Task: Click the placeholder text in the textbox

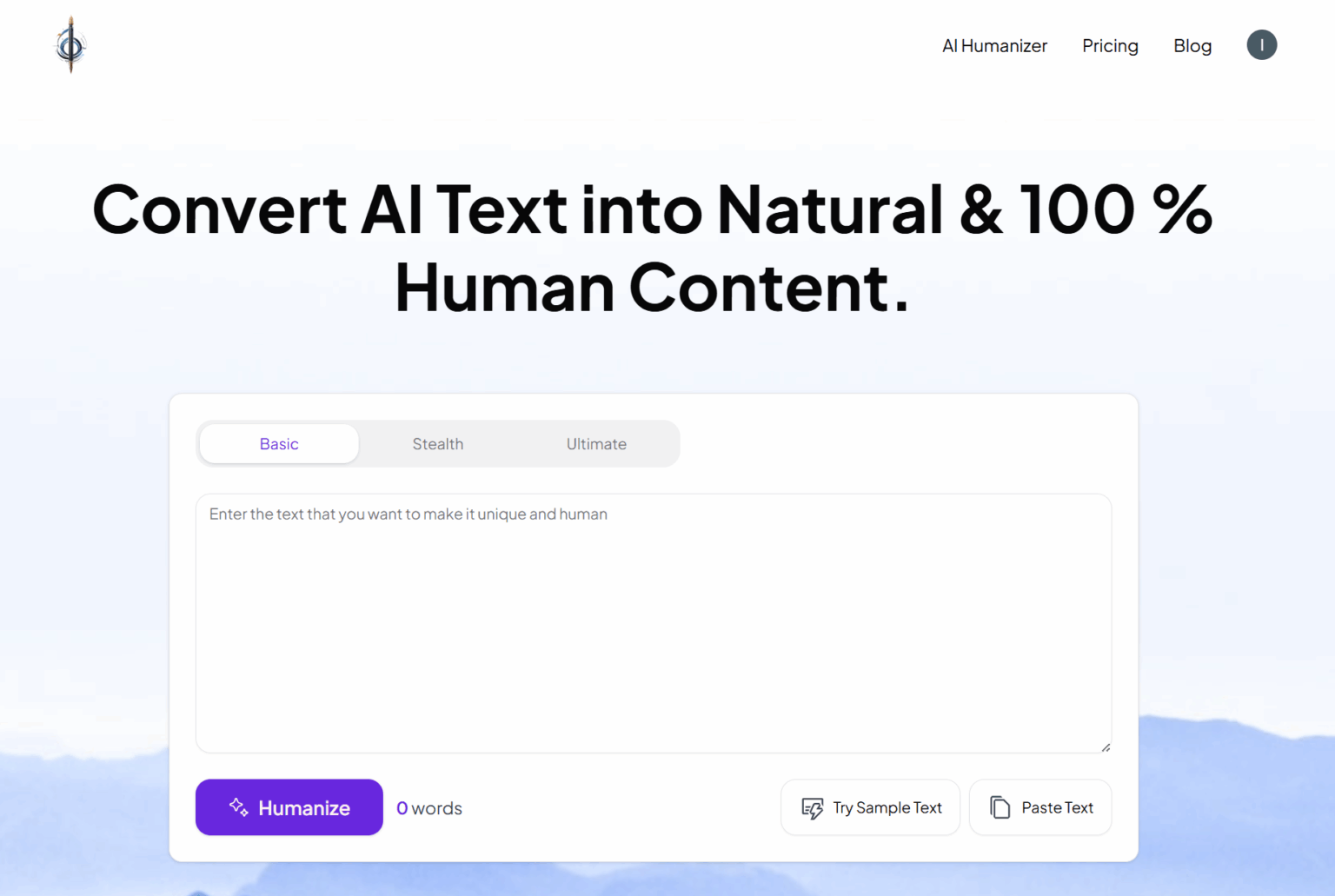Action: [x=407, y=514]
